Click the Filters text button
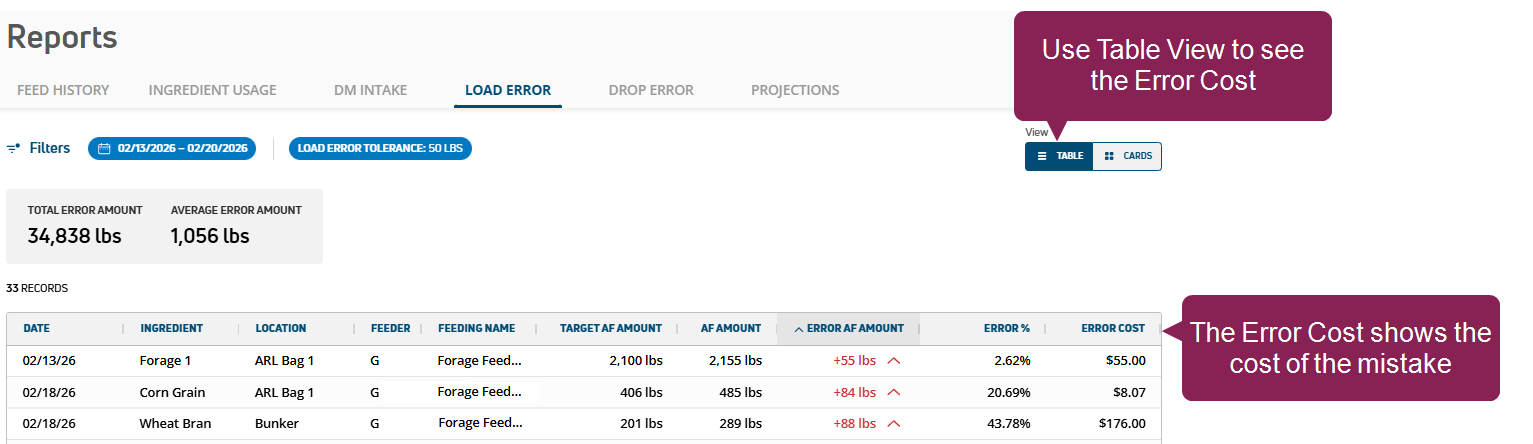The width and height of the screenshot is (1533, 444). click(x=50, y=148)
